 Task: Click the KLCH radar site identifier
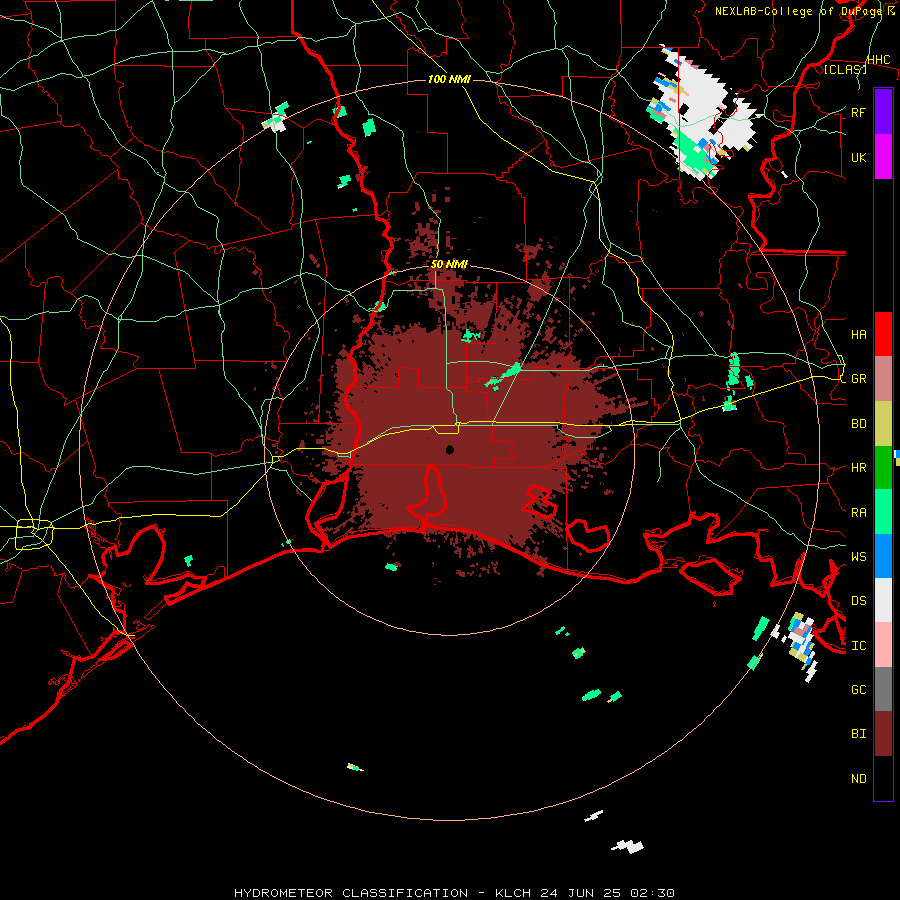[515, 893]
